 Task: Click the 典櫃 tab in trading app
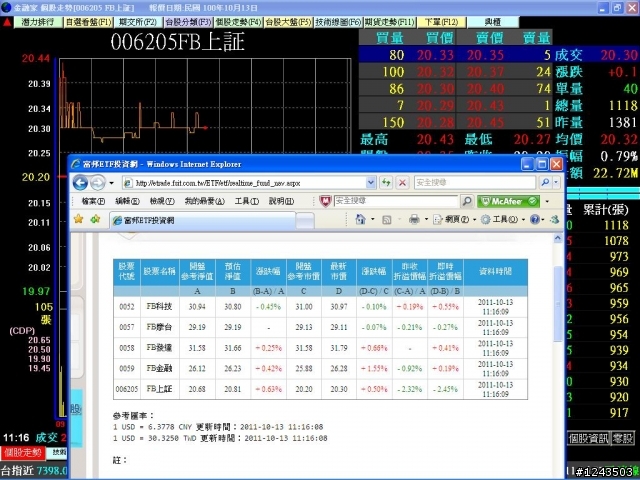pos(493,22)
